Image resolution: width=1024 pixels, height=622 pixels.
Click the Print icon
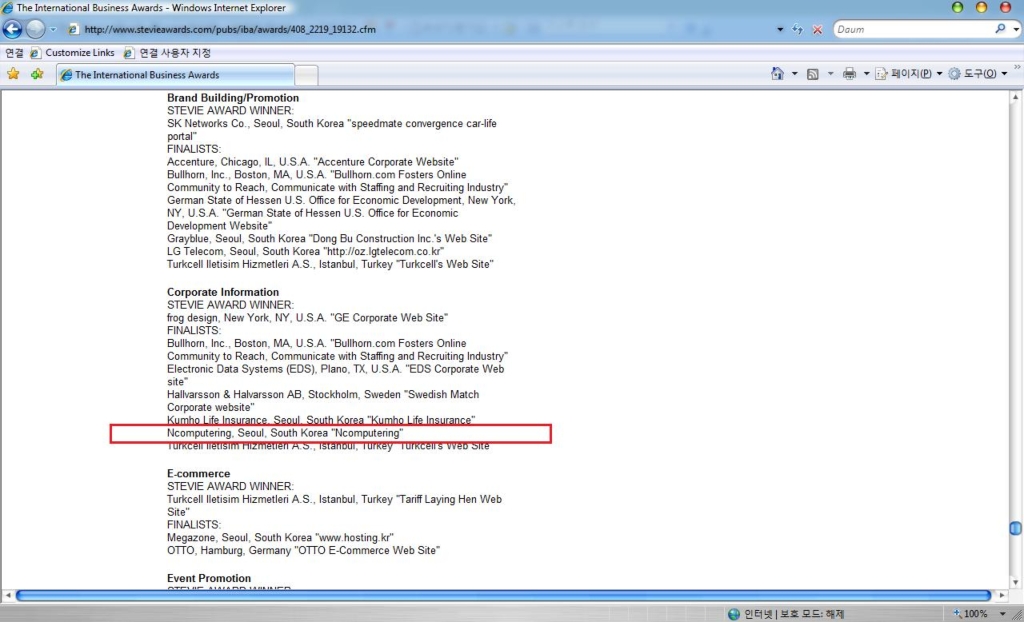point(849,74)
